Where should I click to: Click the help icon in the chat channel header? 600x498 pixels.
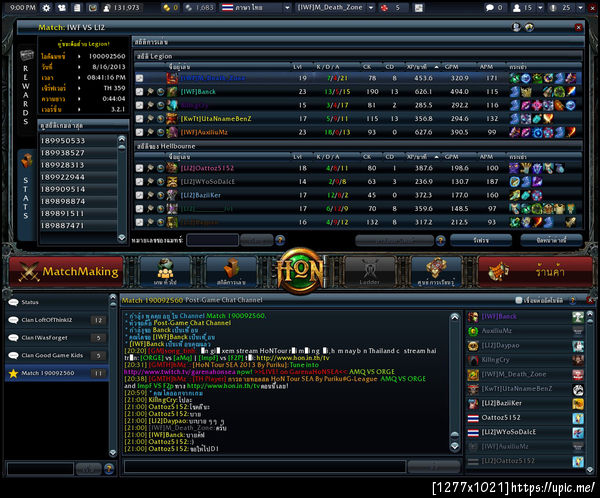coord(573,301)
